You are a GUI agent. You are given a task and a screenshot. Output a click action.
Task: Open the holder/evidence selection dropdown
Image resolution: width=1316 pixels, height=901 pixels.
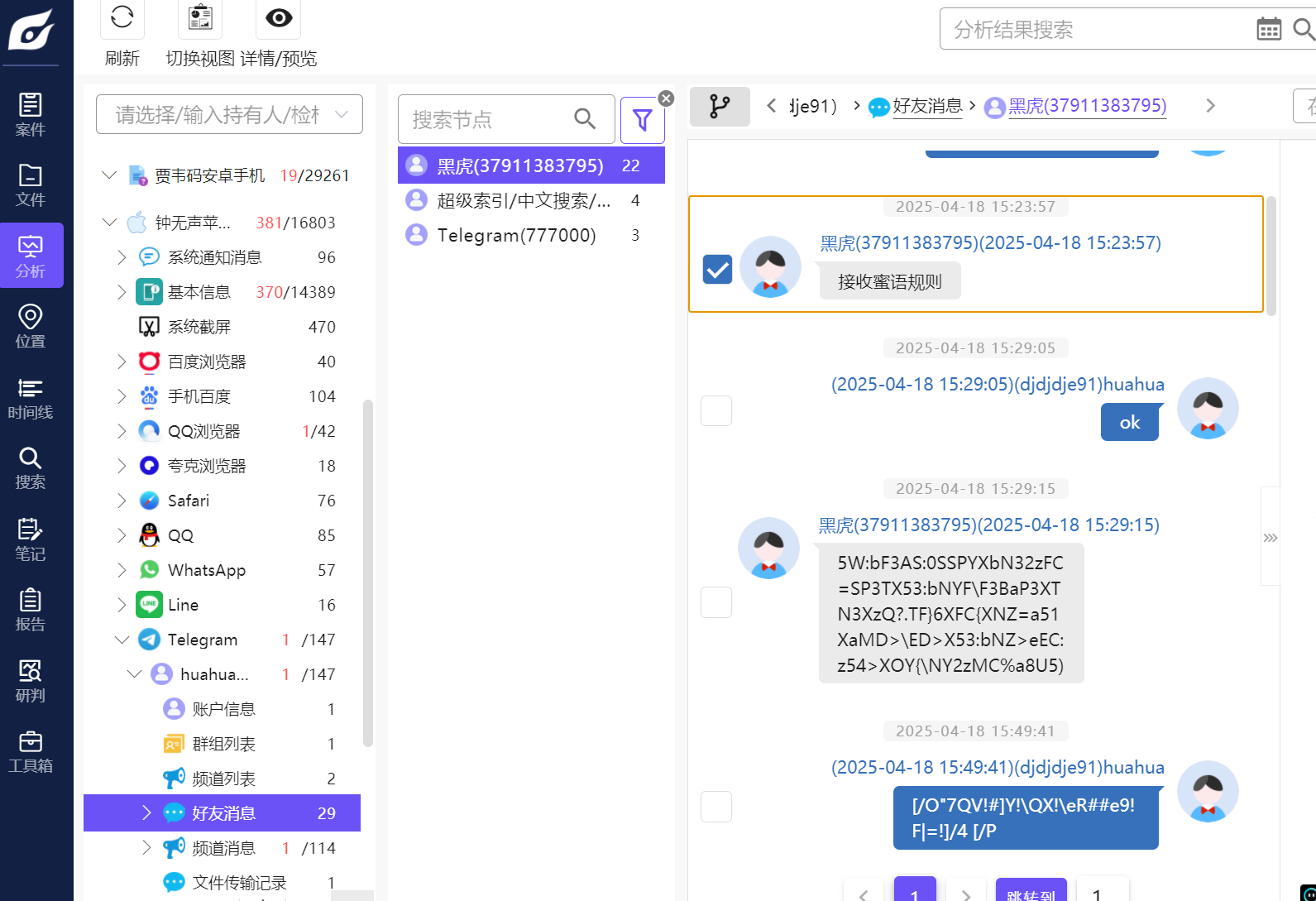click(x=229, y=114)
